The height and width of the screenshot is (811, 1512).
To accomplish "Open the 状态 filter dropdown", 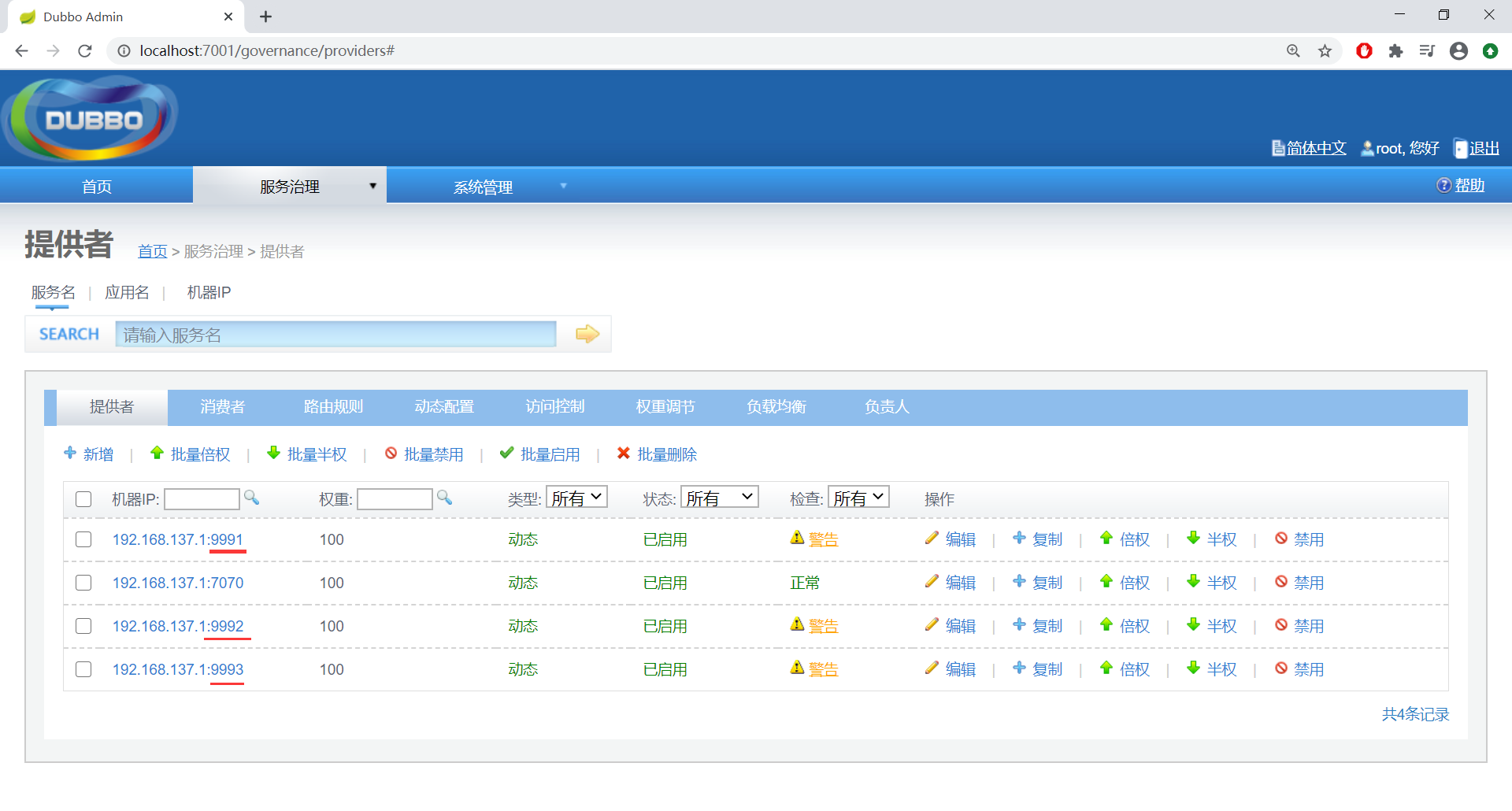I will 719,497.
